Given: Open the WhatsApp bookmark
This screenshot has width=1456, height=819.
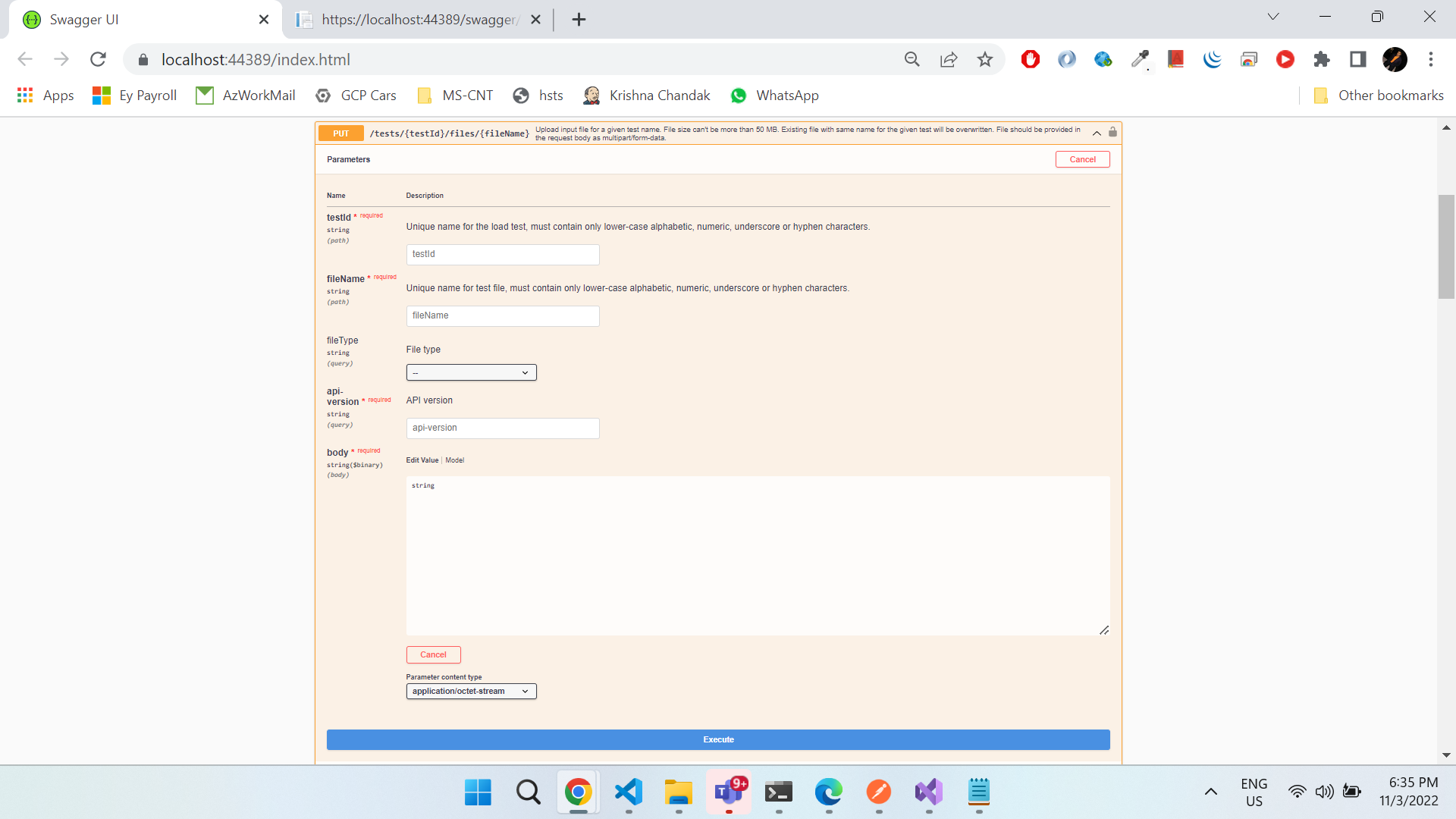Looking at the screenshot, I should pos(774,96).
